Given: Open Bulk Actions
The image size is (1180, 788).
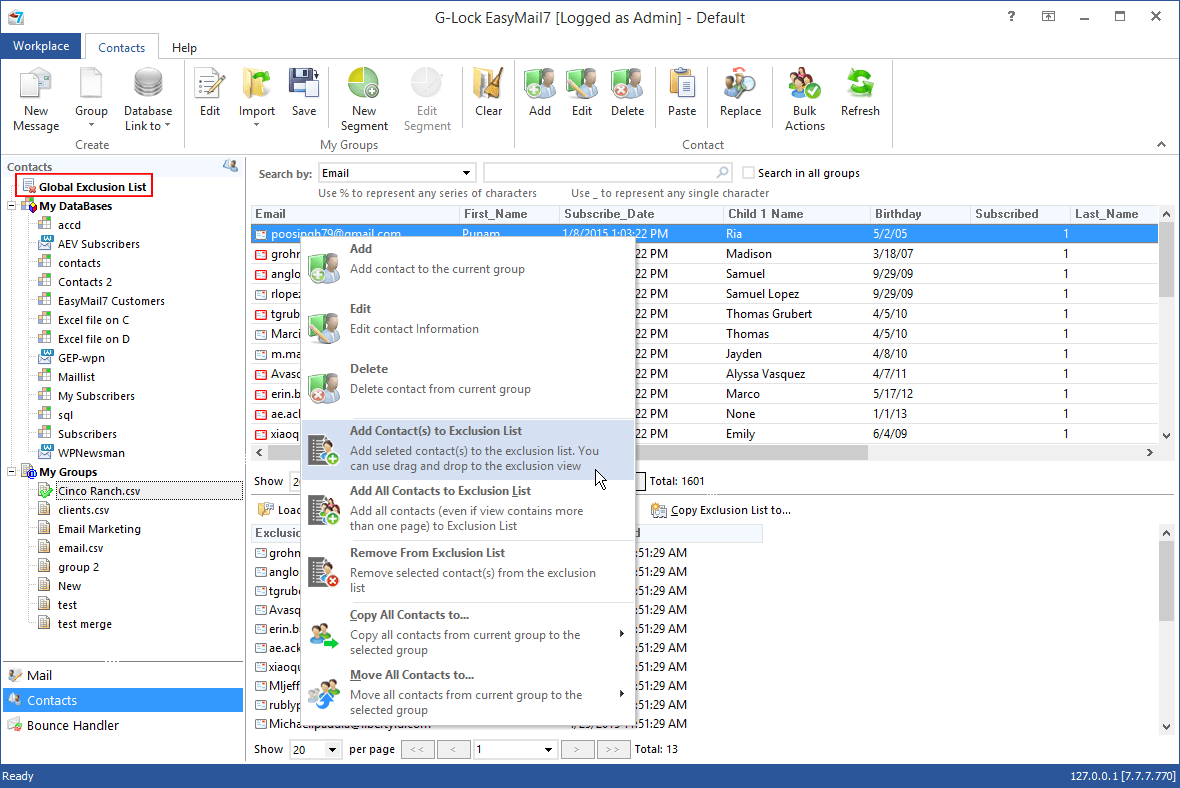Looking at the screenshot, I should click(x=804, y=95).
